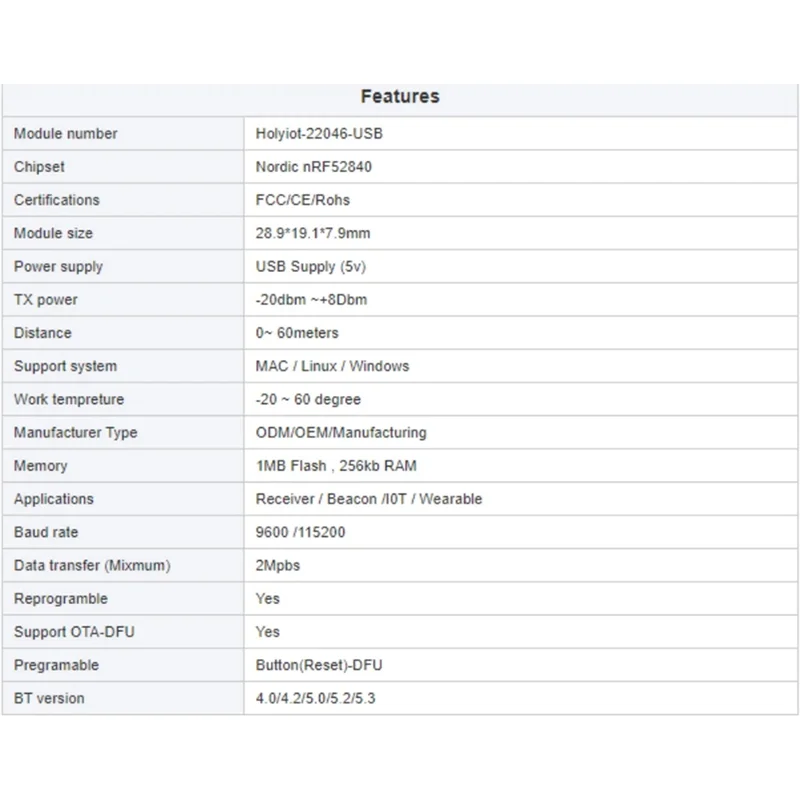Click the module size 28.9*19.1*7.9mm value
The image size is (800, 800).
(x=314, y=233)
